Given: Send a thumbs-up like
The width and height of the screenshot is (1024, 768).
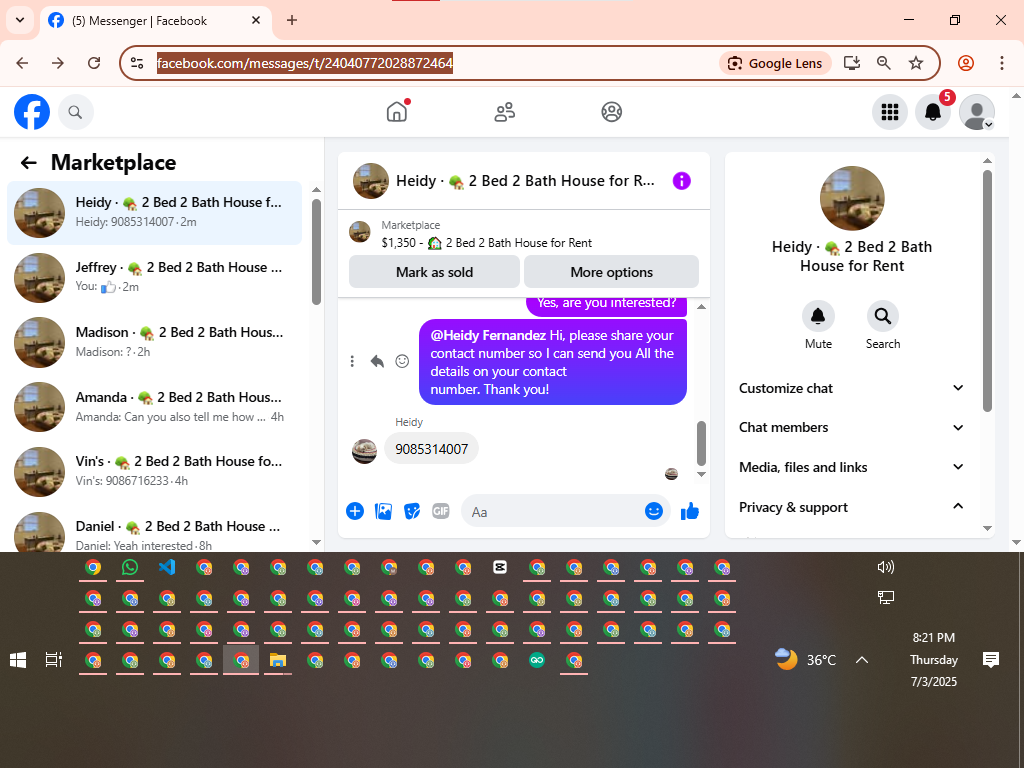Looking at the screenshot, I should [690, 511].
